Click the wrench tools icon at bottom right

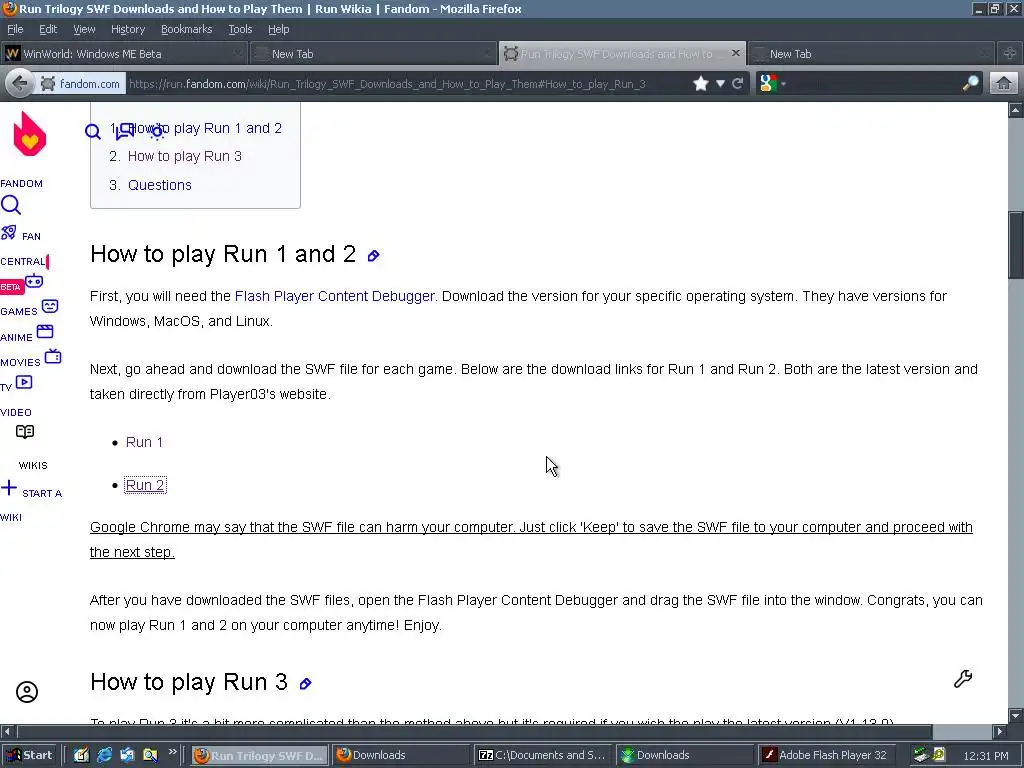(x=963, y=679)
